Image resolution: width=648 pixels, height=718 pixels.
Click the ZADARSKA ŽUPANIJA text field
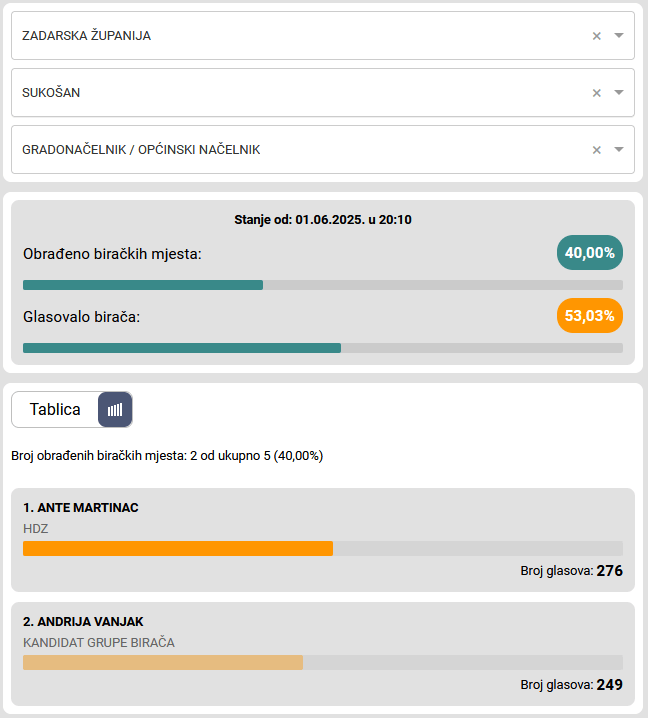(x=300, y=36)
